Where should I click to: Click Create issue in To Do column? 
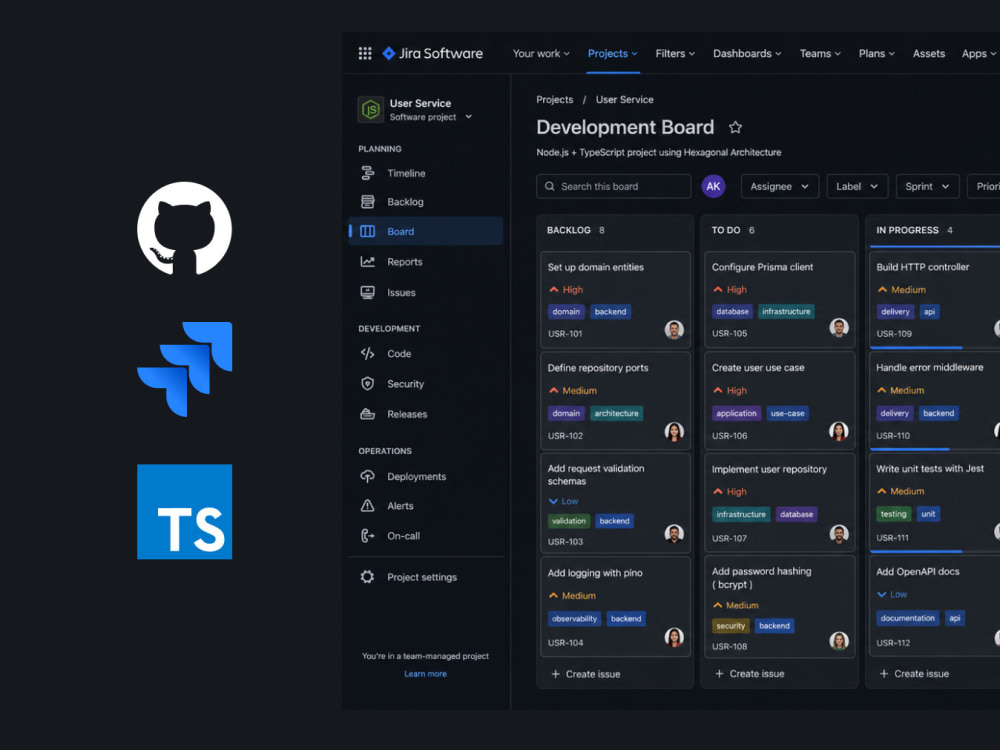tap(749, 673)
